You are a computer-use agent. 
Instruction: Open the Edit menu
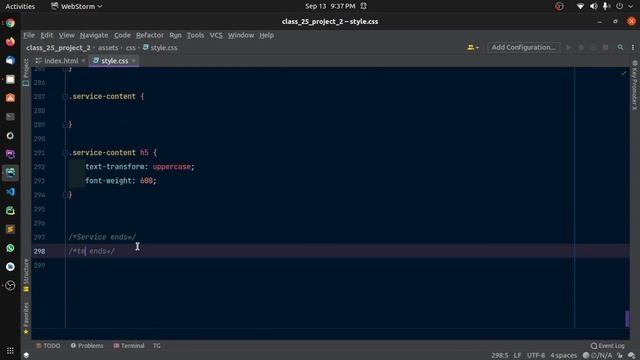(47, 35)
